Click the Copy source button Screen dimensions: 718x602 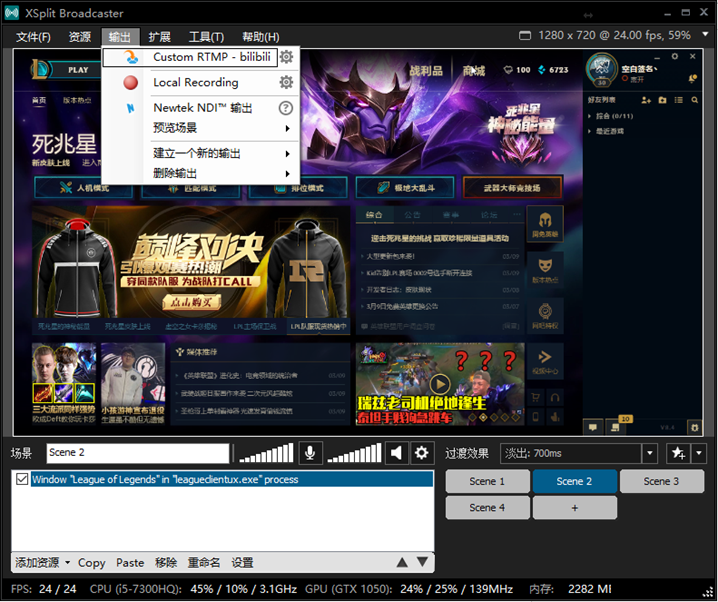click(x=92, y=563)
